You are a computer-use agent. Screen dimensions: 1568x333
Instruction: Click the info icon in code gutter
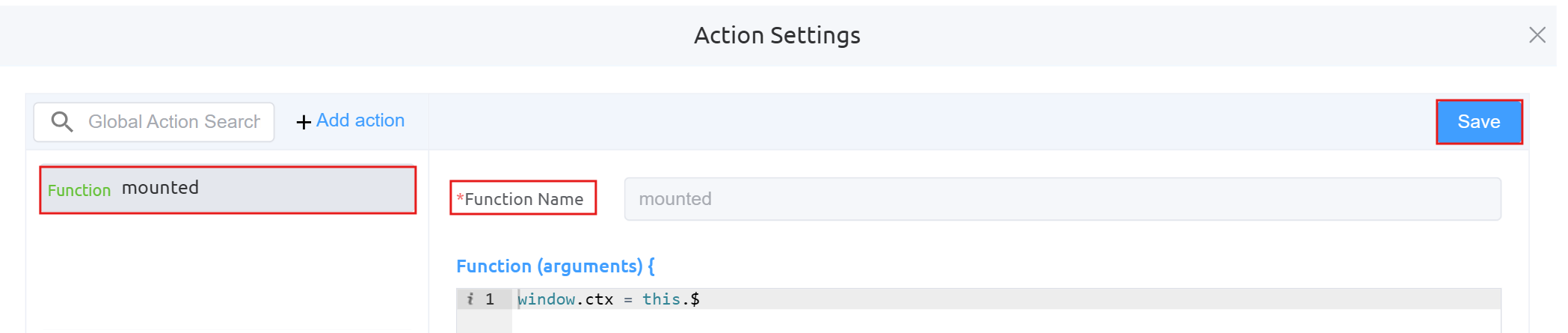point(470,299)
